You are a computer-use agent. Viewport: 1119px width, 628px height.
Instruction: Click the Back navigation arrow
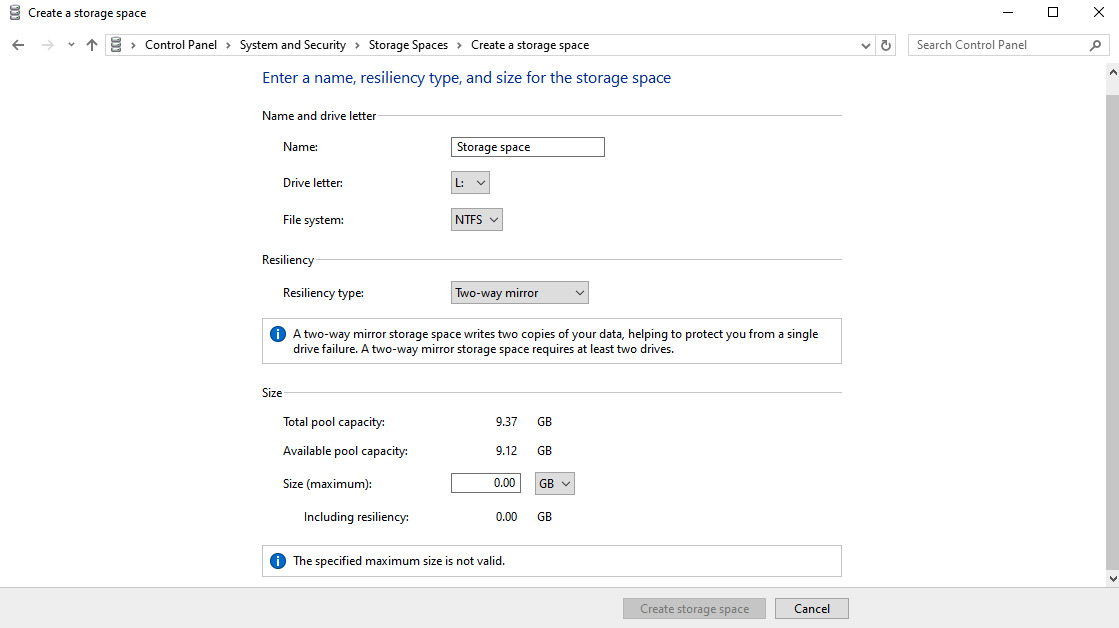point(18,45)
